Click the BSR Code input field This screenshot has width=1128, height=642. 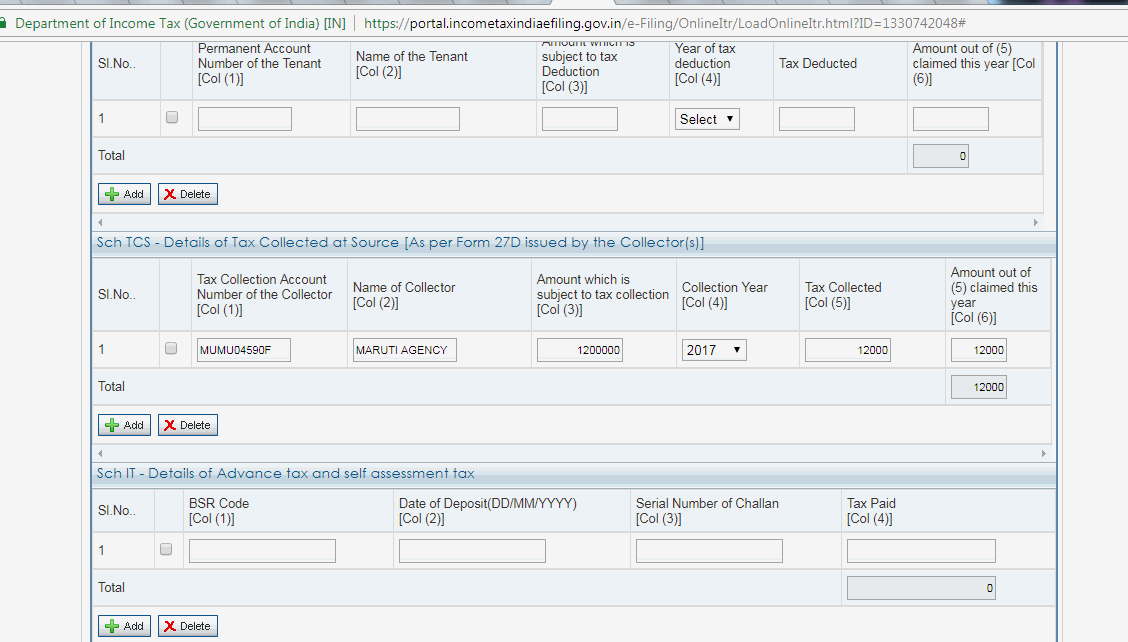pos(262,549)
